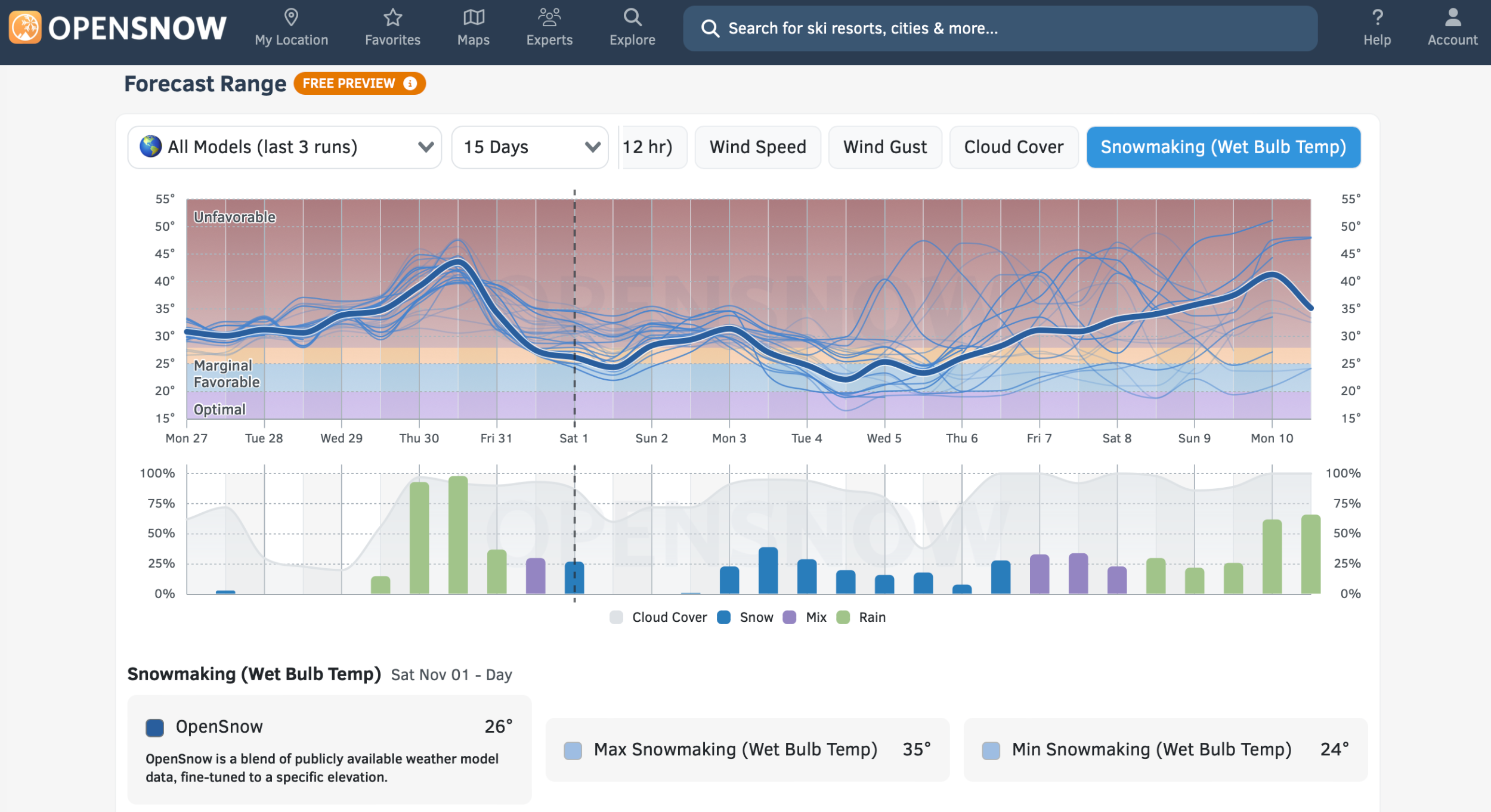
Task: Click the OpenSnow blue color swatch
Action: click(154, 727)
